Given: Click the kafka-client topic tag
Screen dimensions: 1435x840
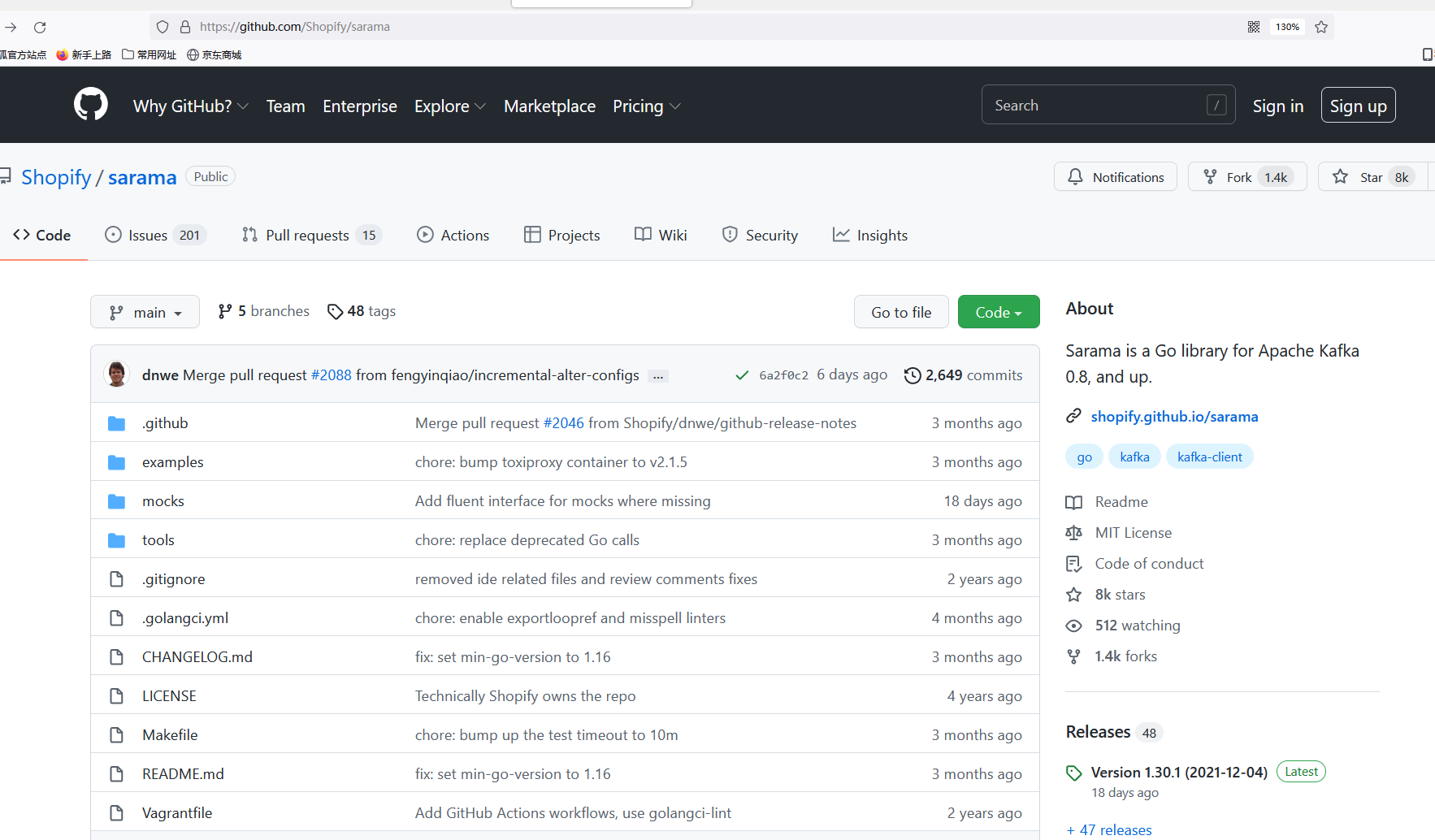Looking at the screenshot, I should (x=1209, y=457).
